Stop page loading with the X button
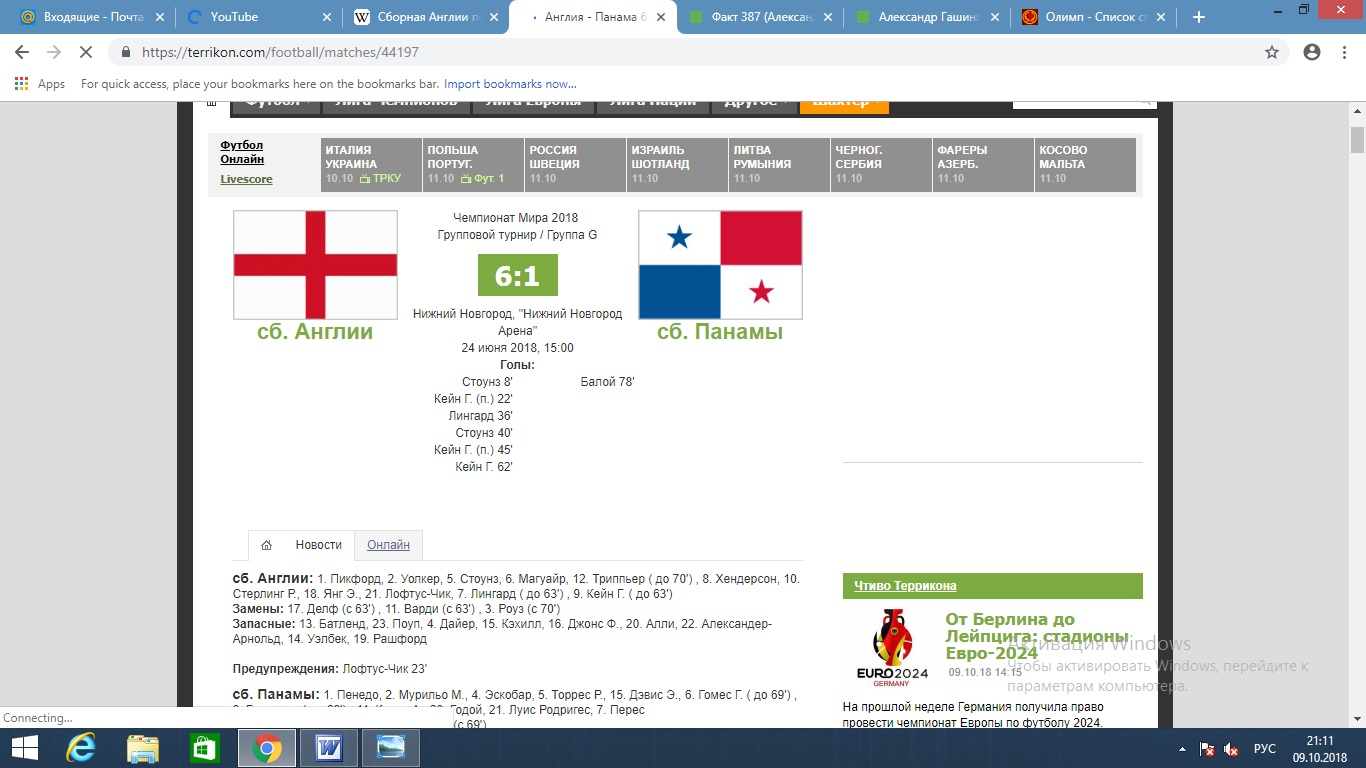The height and width of the screenshot is (768, 1366). (86, 52)
